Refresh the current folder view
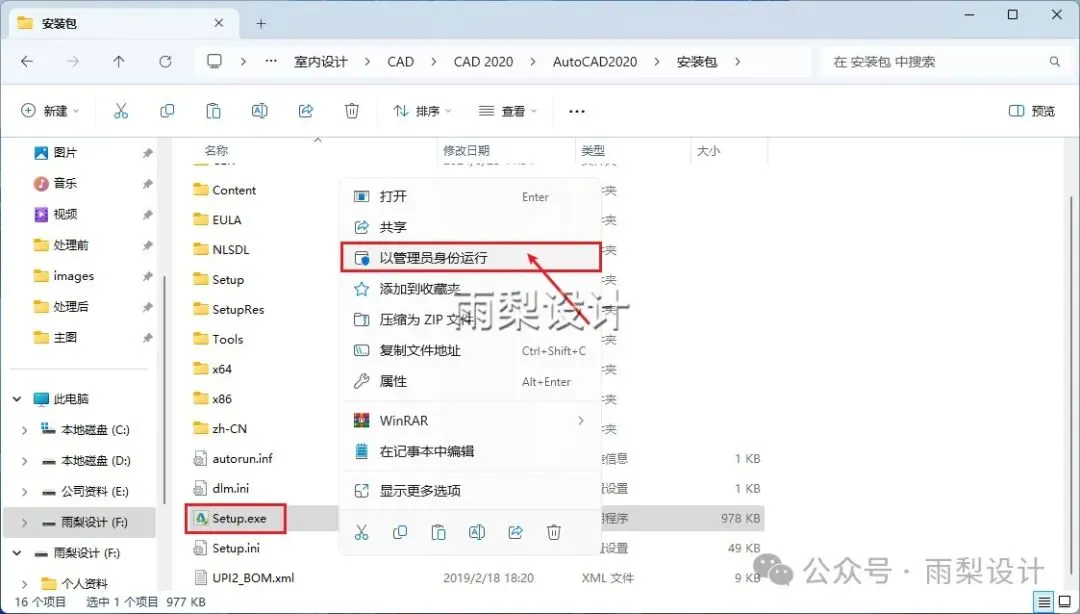1080x614 pixels. point(165,61)
